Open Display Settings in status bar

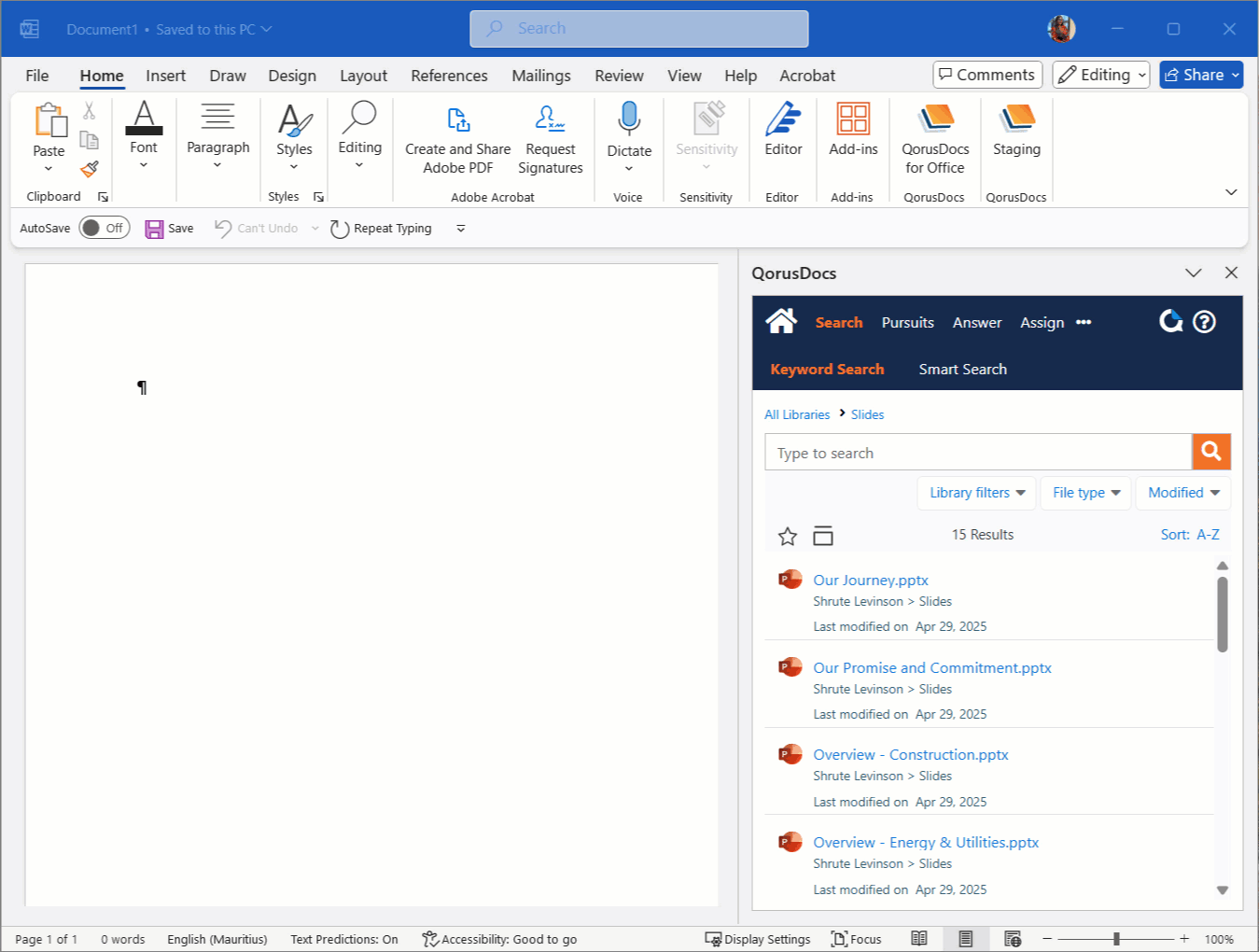coord(758,939)
